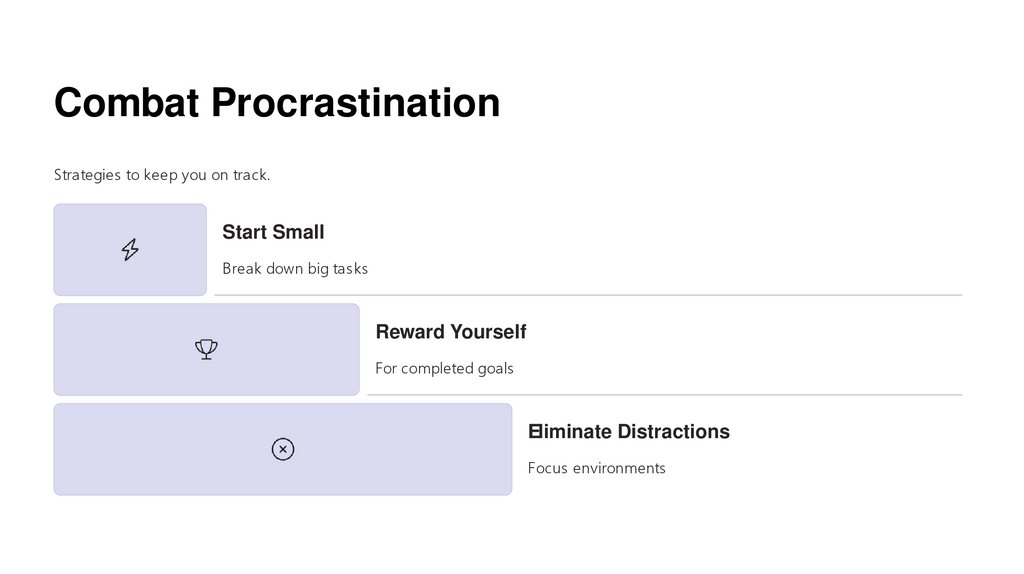Select the trophy icon
The height and width of the screenshot is (574, 1024).
coord(206,349)
